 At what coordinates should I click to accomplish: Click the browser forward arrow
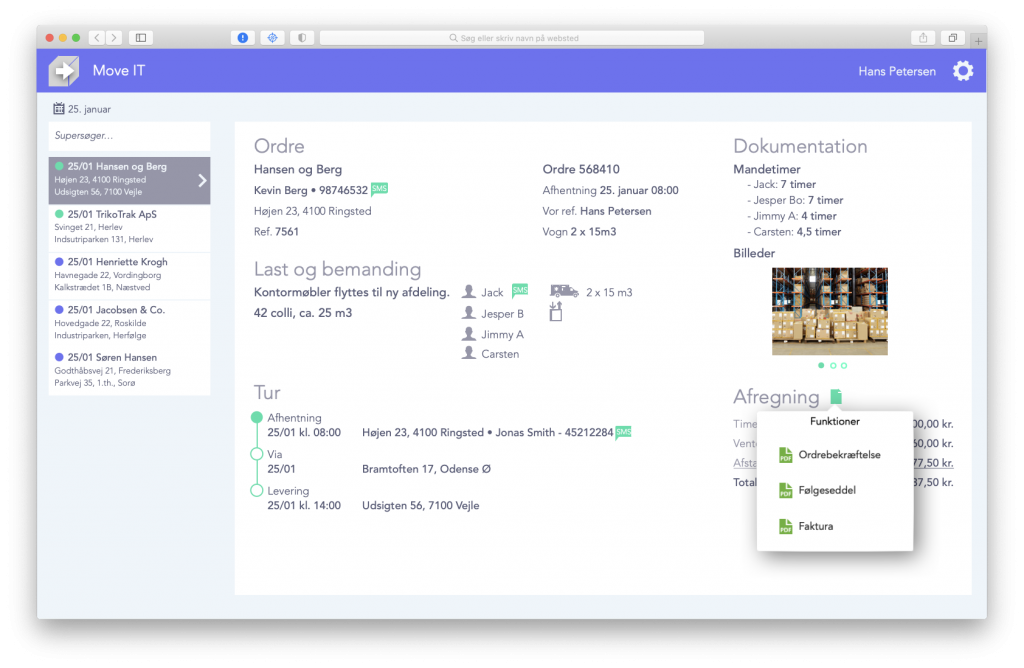click(114, 38)
